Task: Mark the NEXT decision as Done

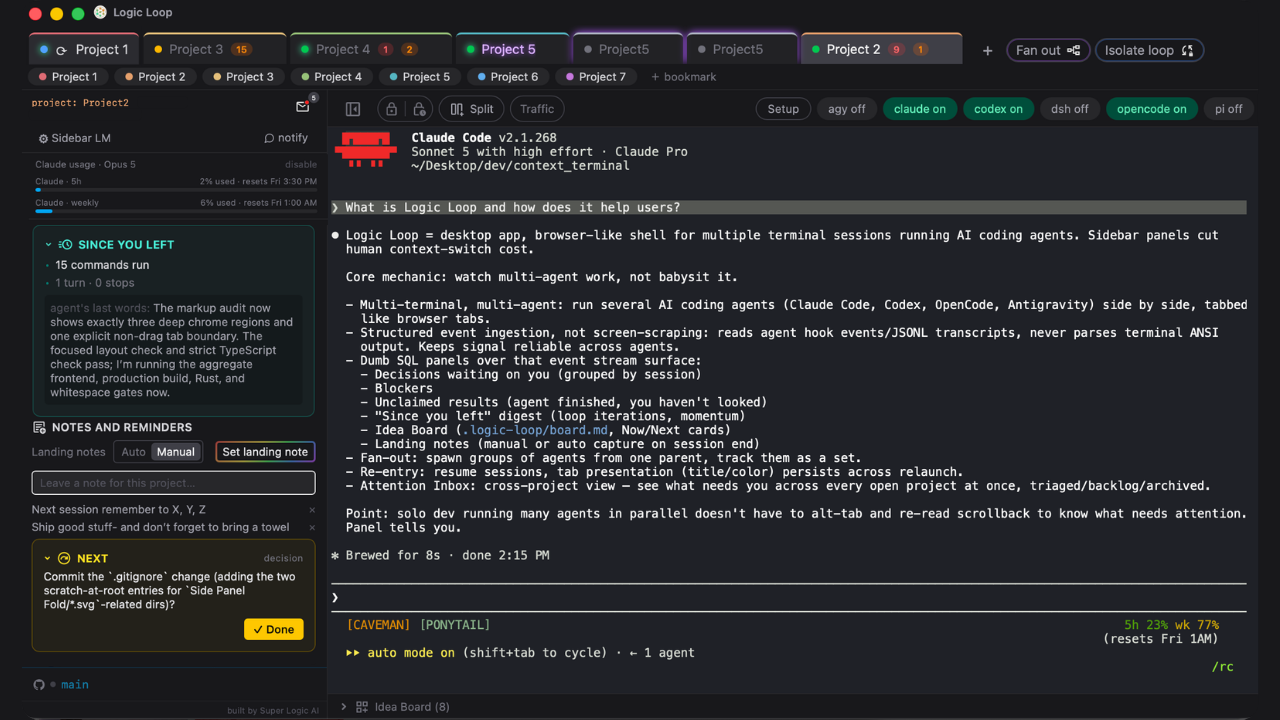Action: pos(273,629)
